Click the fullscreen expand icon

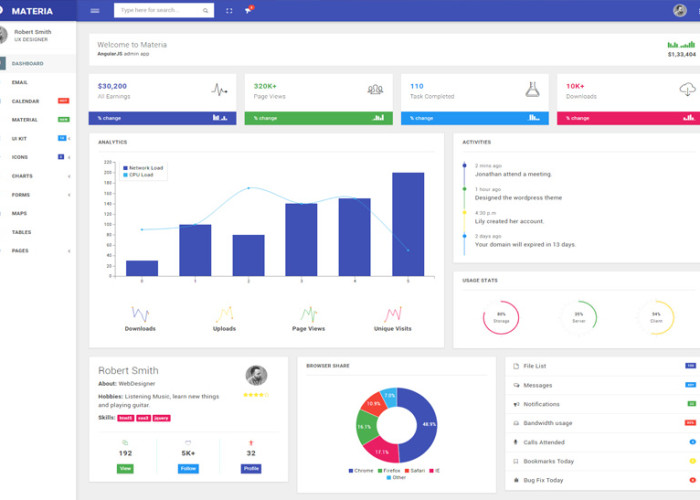tap(229, 11)
